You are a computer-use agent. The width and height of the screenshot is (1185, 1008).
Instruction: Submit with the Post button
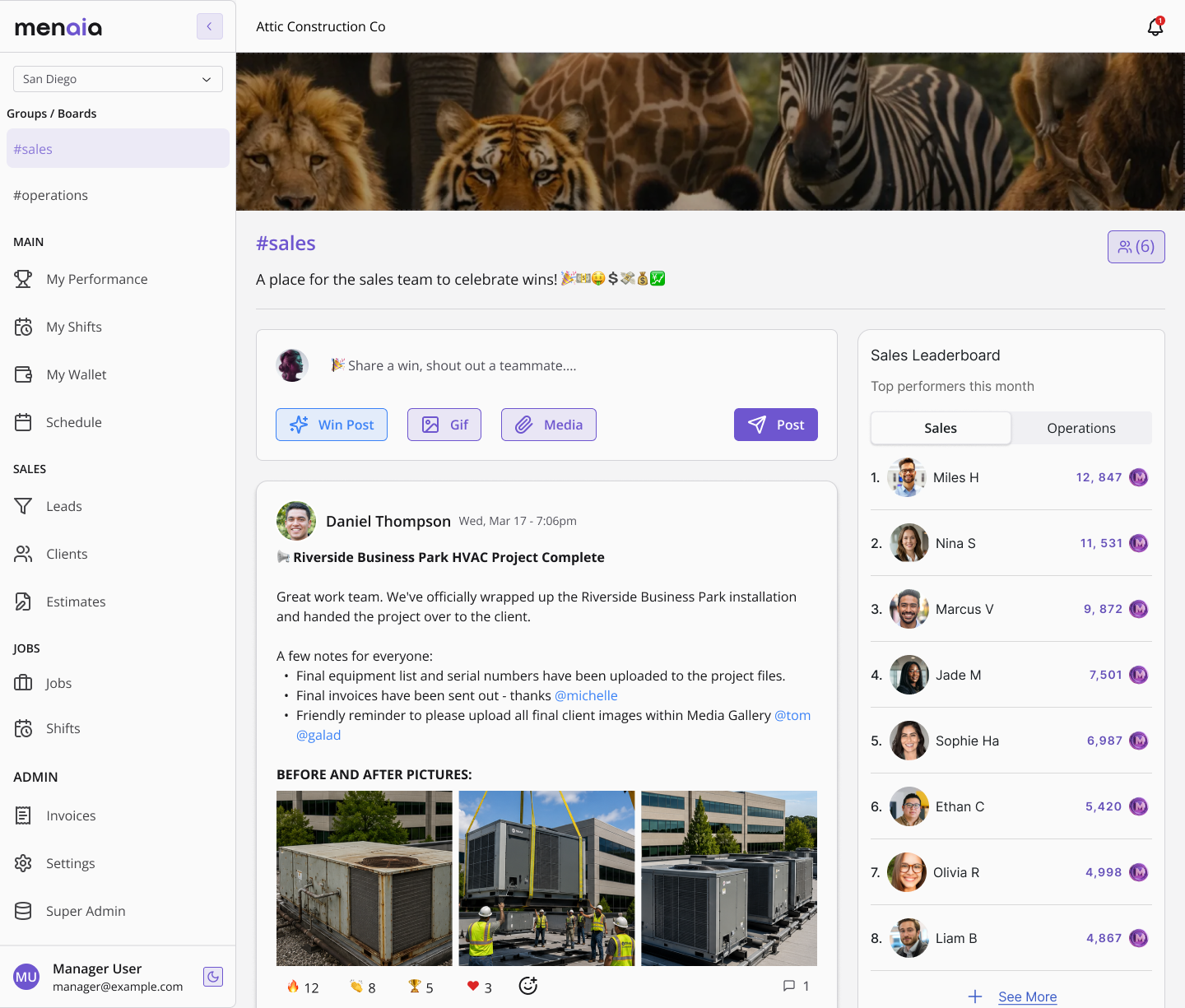point(776,425)
